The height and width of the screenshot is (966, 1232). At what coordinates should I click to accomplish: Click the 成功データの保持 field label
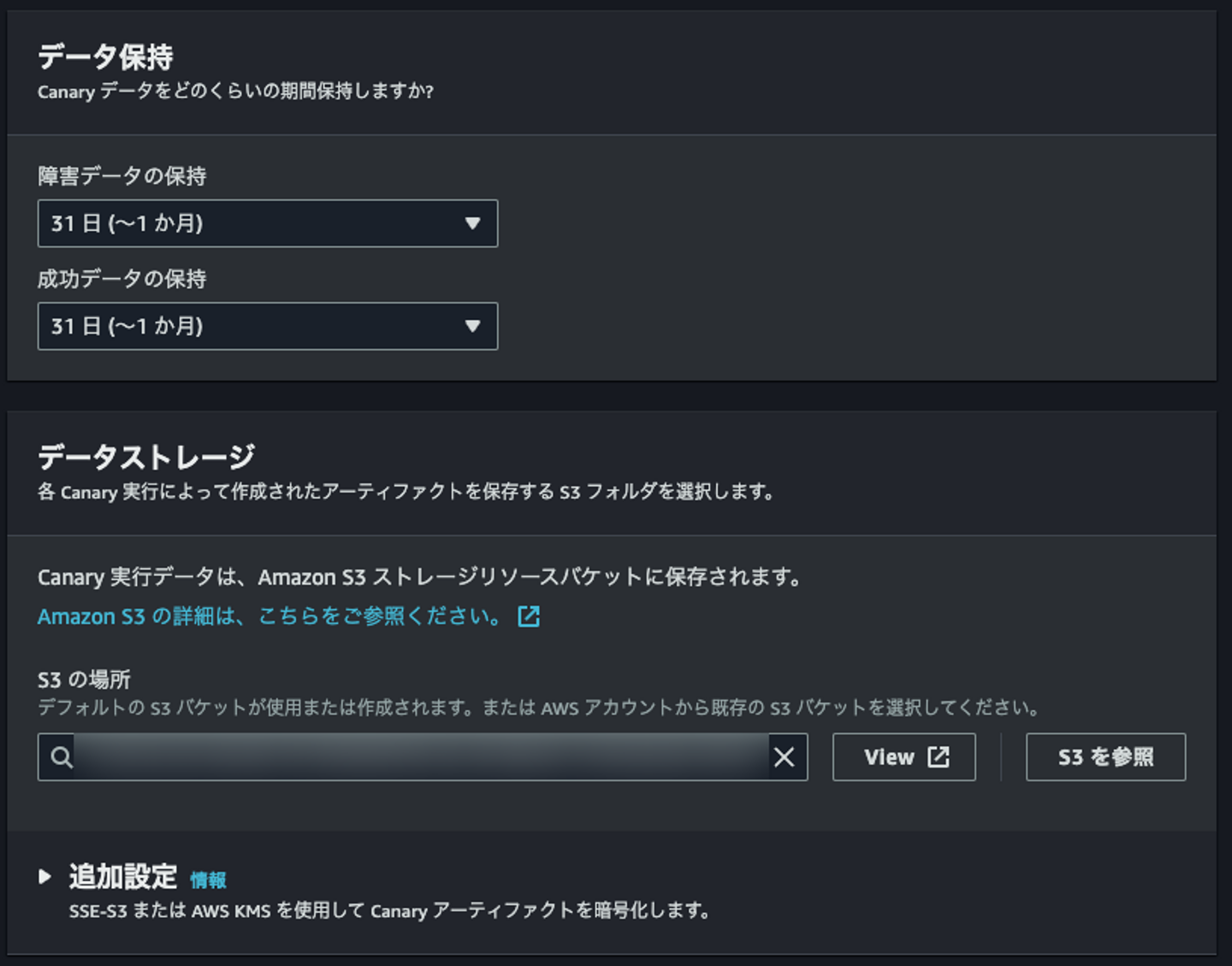(x=122, y=279)
